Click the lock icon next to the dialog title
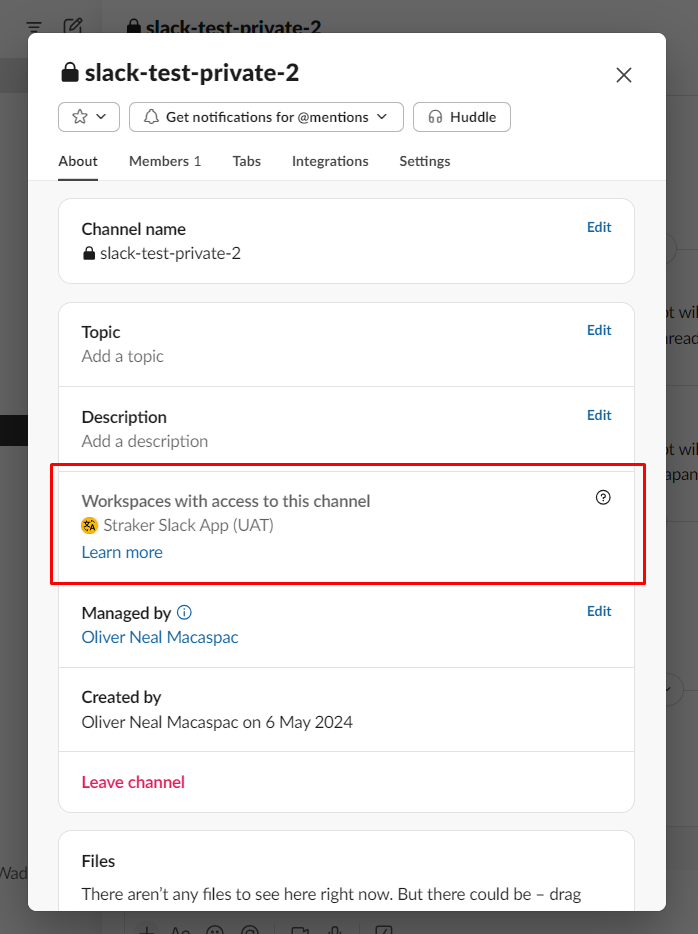Image resolution: width=698 pixels, height=934 pixels. (70, 73)
